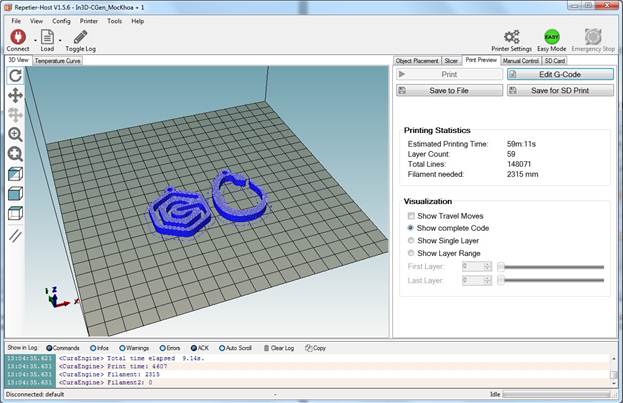Click the Toggle Log pencil icon

click(81, 36)
